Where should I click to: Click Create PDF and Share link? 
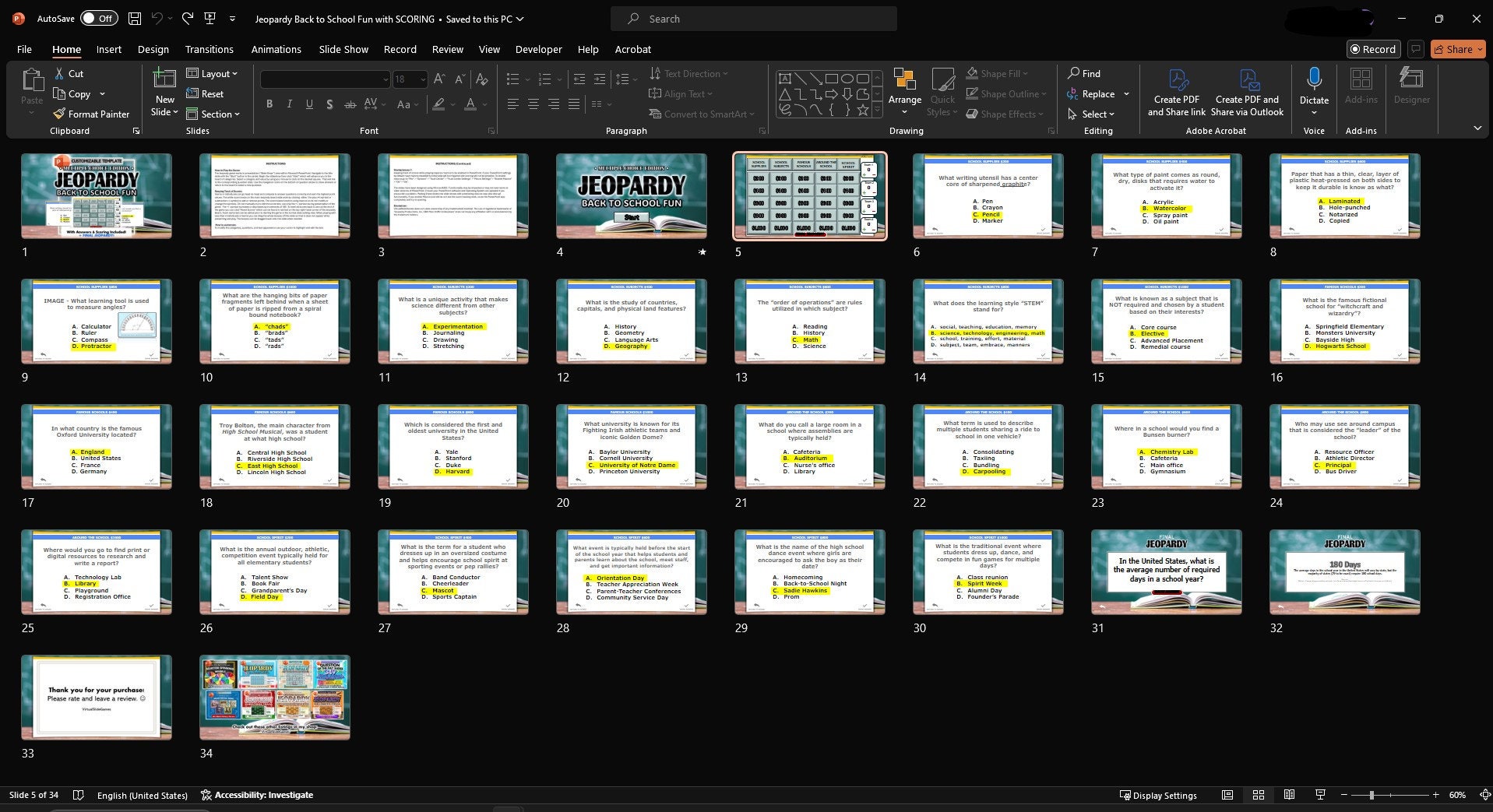point(1176,91)
